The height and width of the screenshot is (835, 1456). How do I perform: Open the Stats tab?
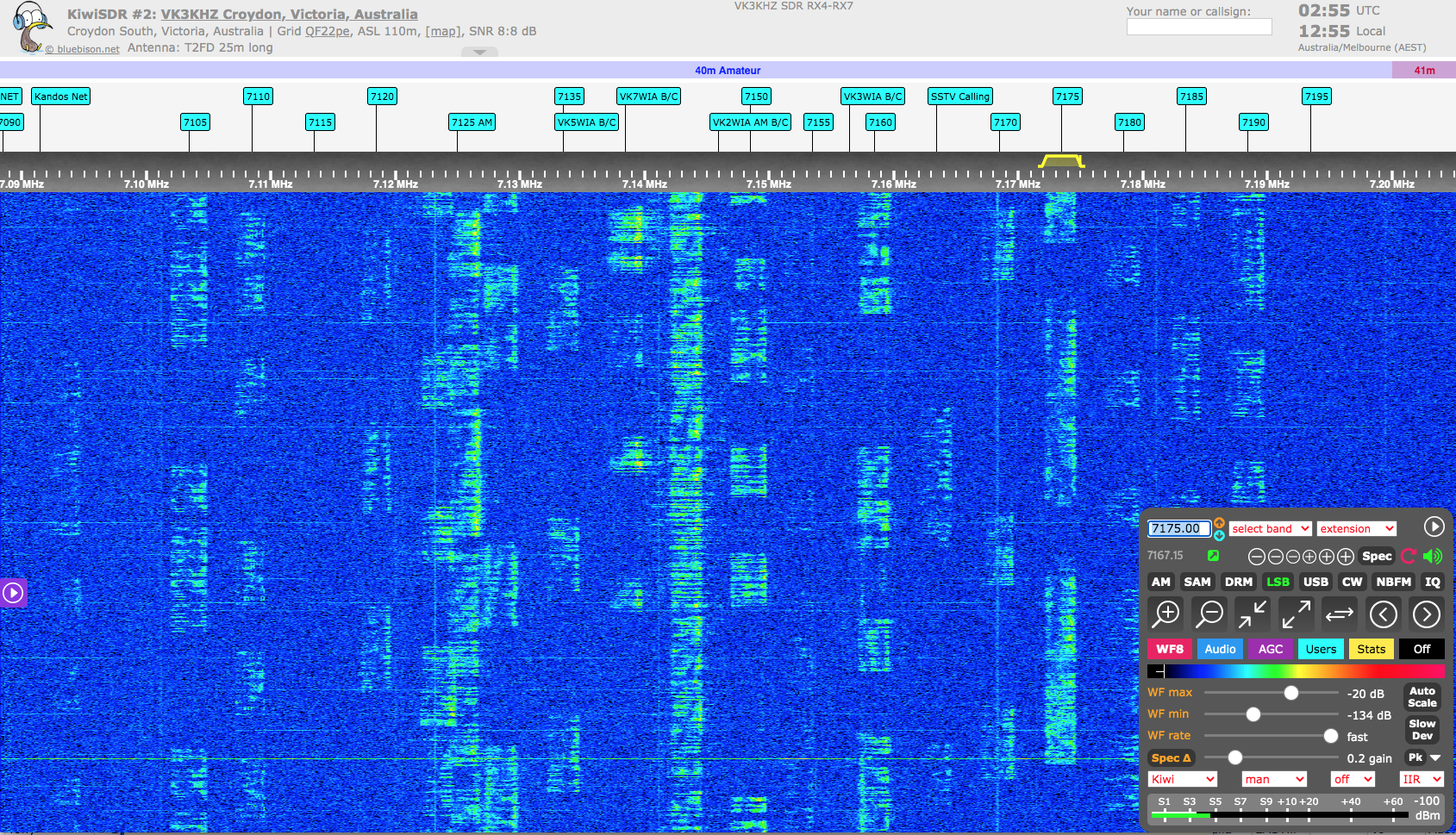(x=1371, y=649)
